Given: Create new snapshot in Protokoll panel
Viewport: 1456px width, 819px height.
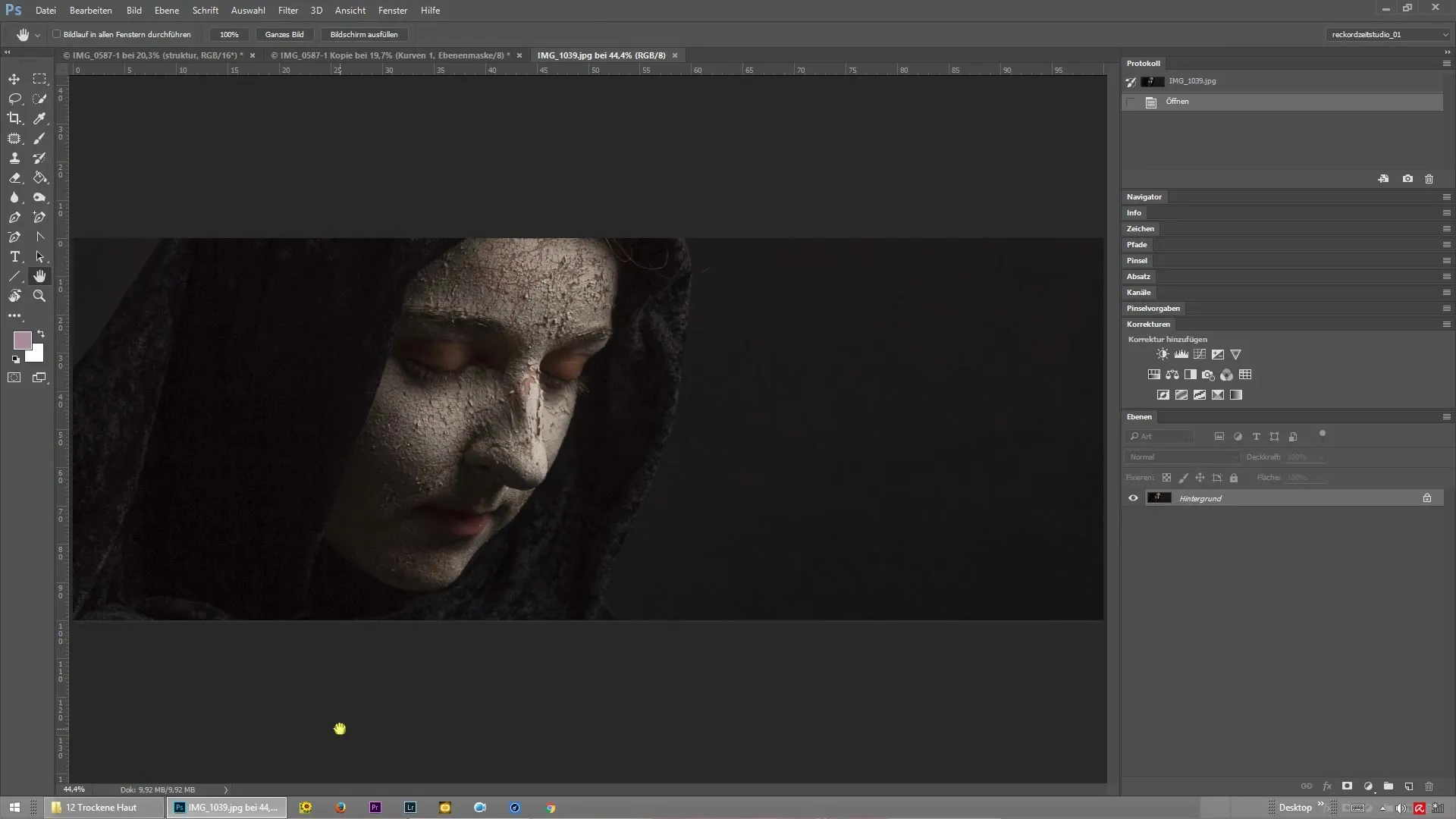Looking at the screenshot, I should point(1407,179).
